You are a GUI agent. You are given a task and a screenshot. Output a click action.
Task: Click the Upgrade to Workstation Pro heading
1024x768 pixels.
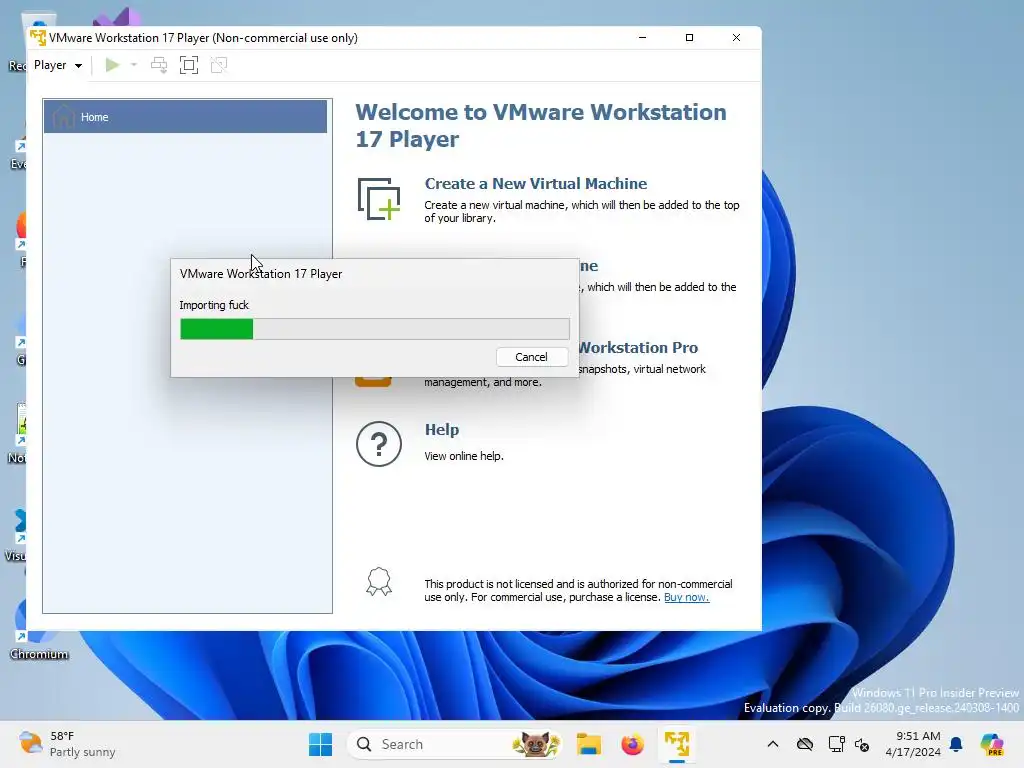click(638, 347)
